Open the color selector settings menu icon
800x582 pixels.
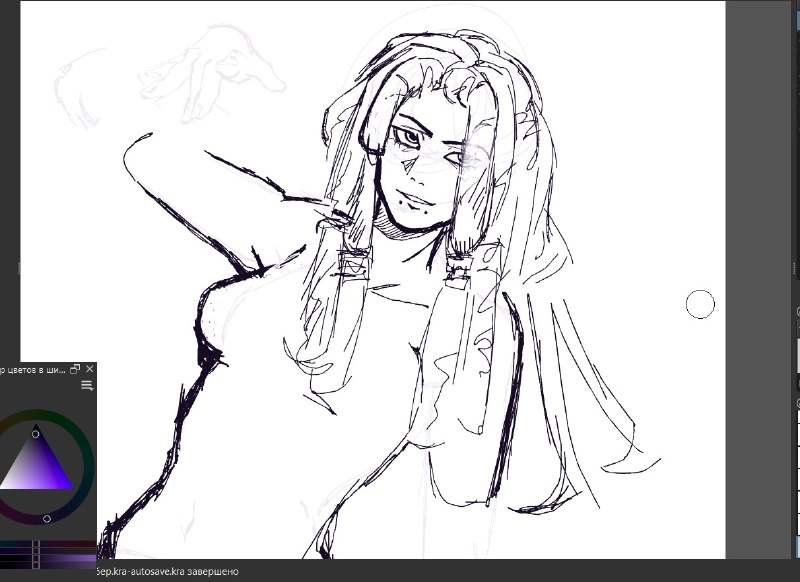(87, 386)
